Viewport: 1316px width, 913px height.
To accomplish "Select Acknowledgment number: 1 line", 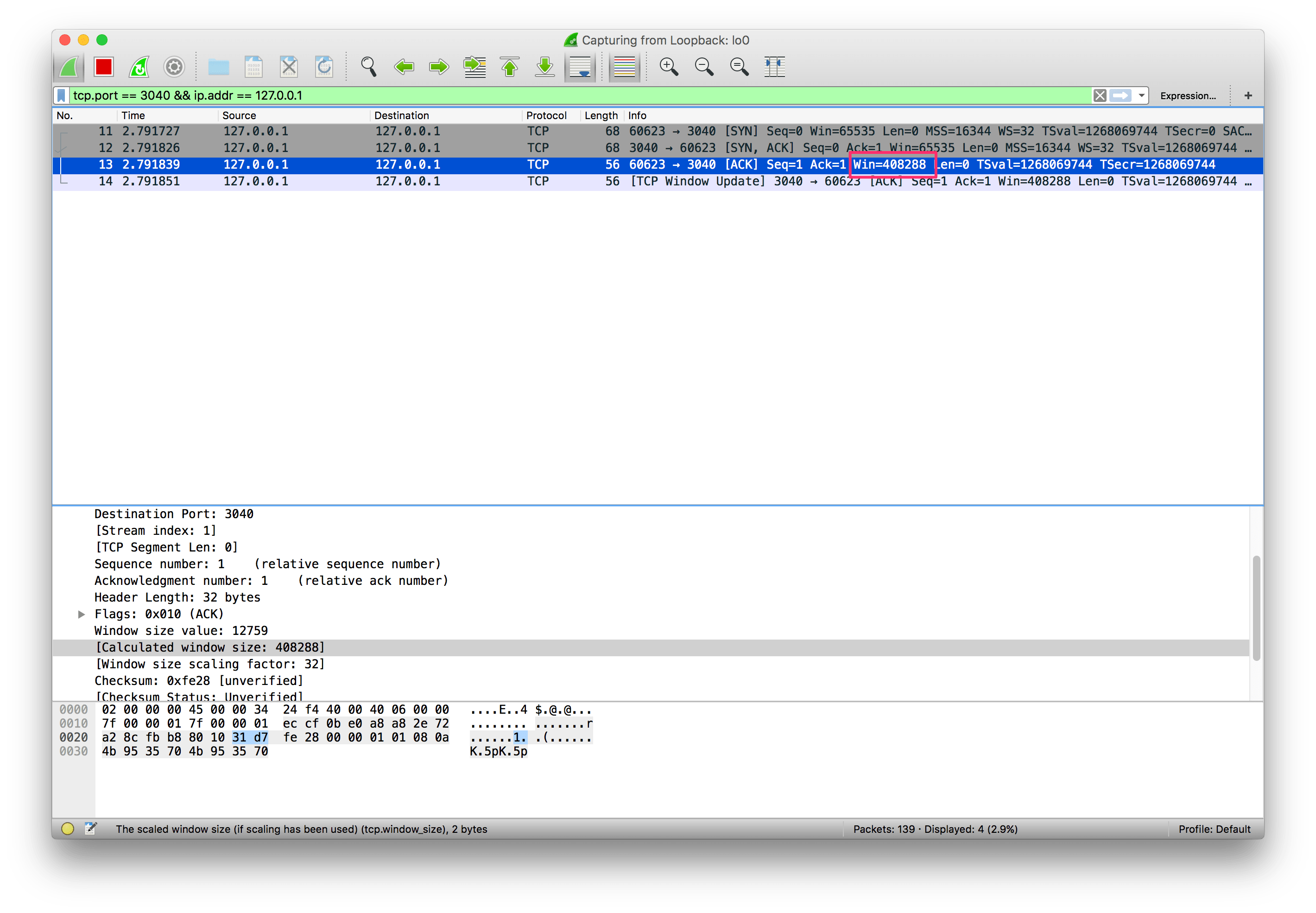I will [x=650, y=581].
